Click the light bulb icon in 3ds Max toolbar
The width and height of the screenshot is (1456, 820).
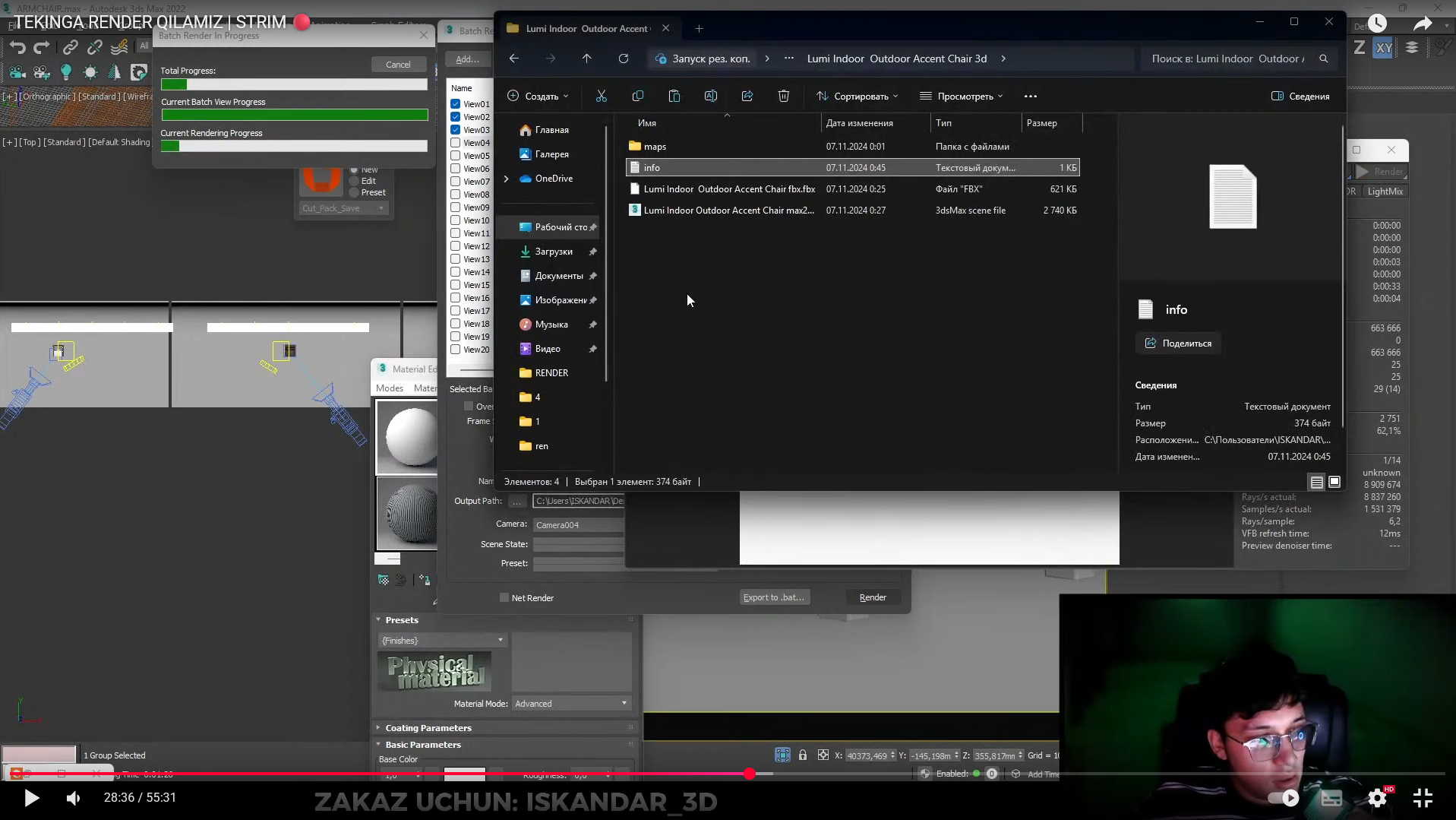[66, 72]
